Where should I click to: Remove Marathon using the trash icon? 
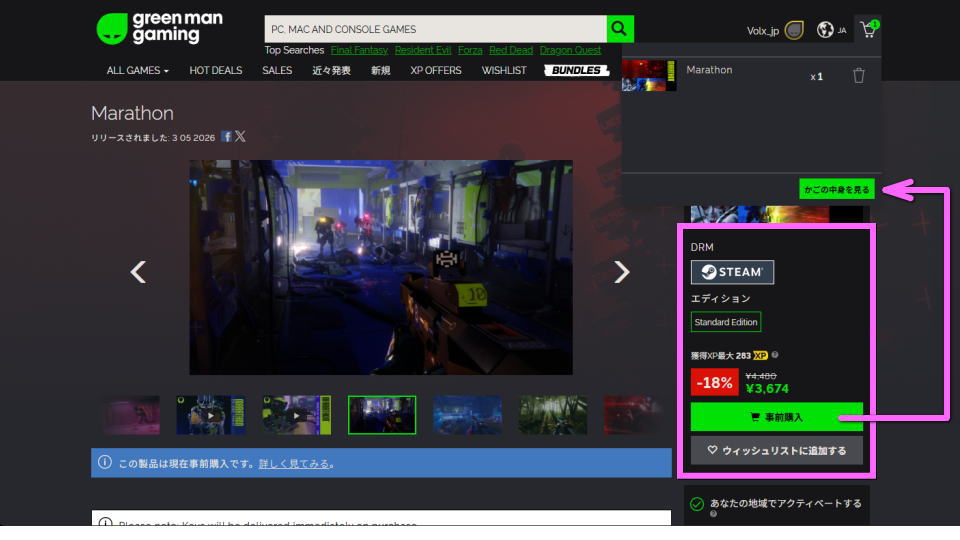(x=858, y=76)
